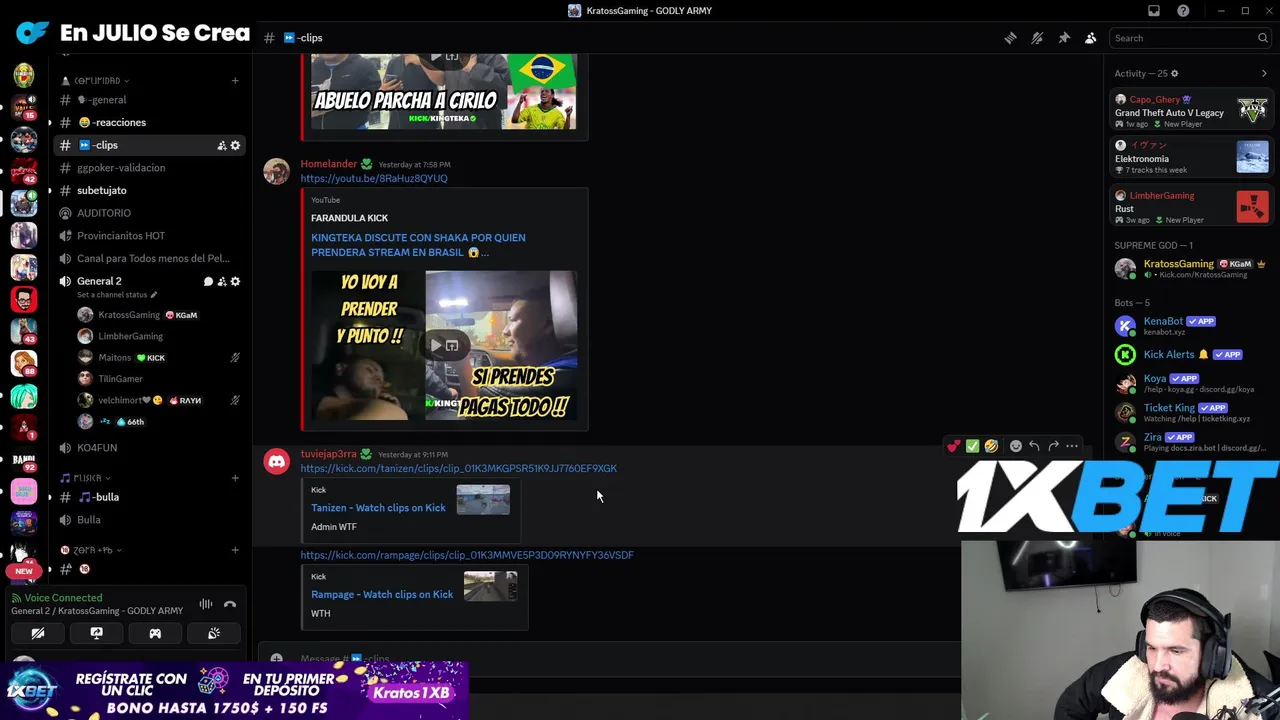Add channel to the Musica category

pyautogui.click(x=235, y=478)
